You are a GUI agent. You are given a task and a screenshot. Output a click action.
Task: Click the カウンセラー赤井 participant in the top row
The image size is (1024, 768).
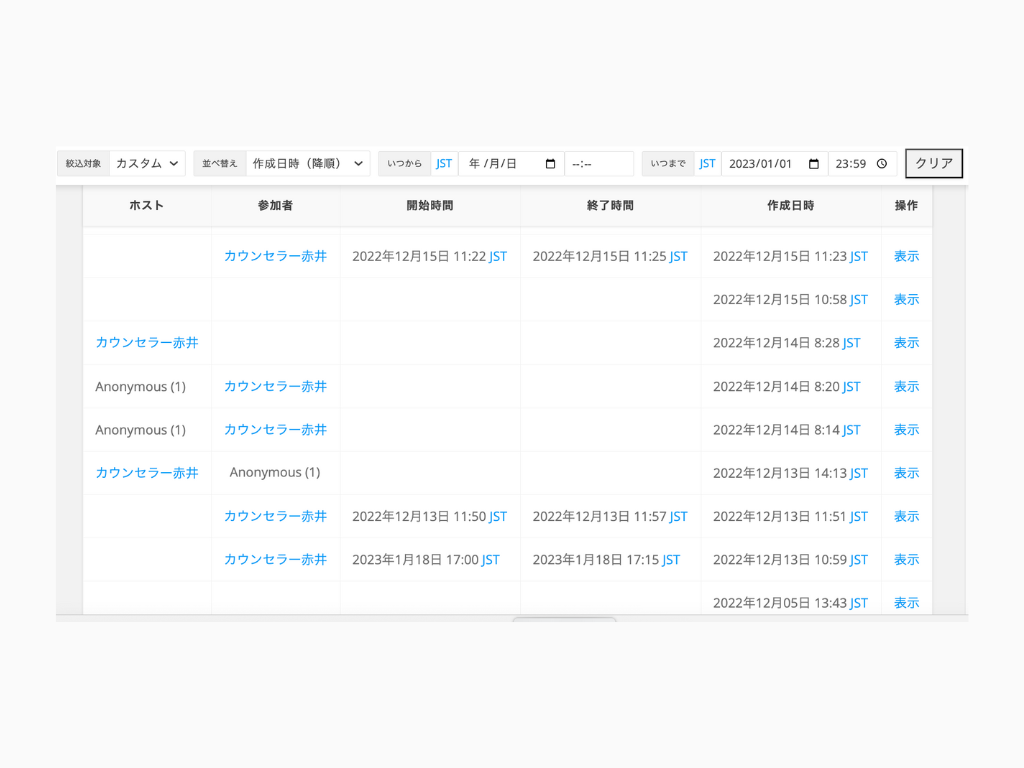[x=275, y=256]
